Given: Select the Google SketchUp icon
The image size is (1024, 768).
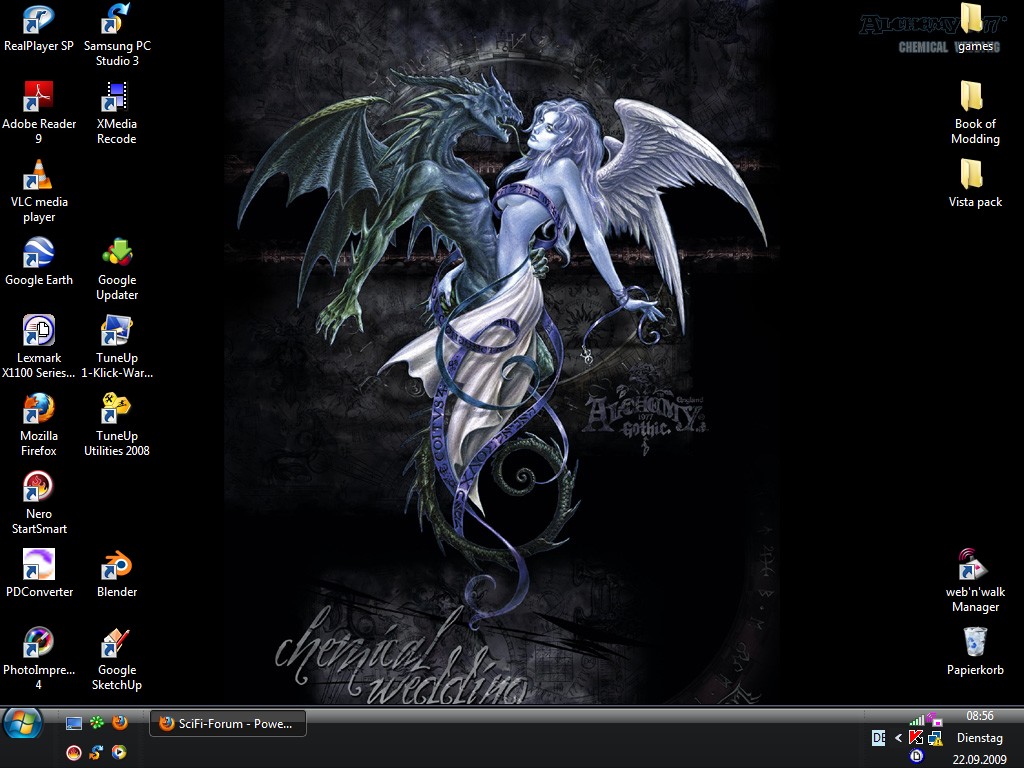Looking at the screenshot, I should [x=117, y=644].
